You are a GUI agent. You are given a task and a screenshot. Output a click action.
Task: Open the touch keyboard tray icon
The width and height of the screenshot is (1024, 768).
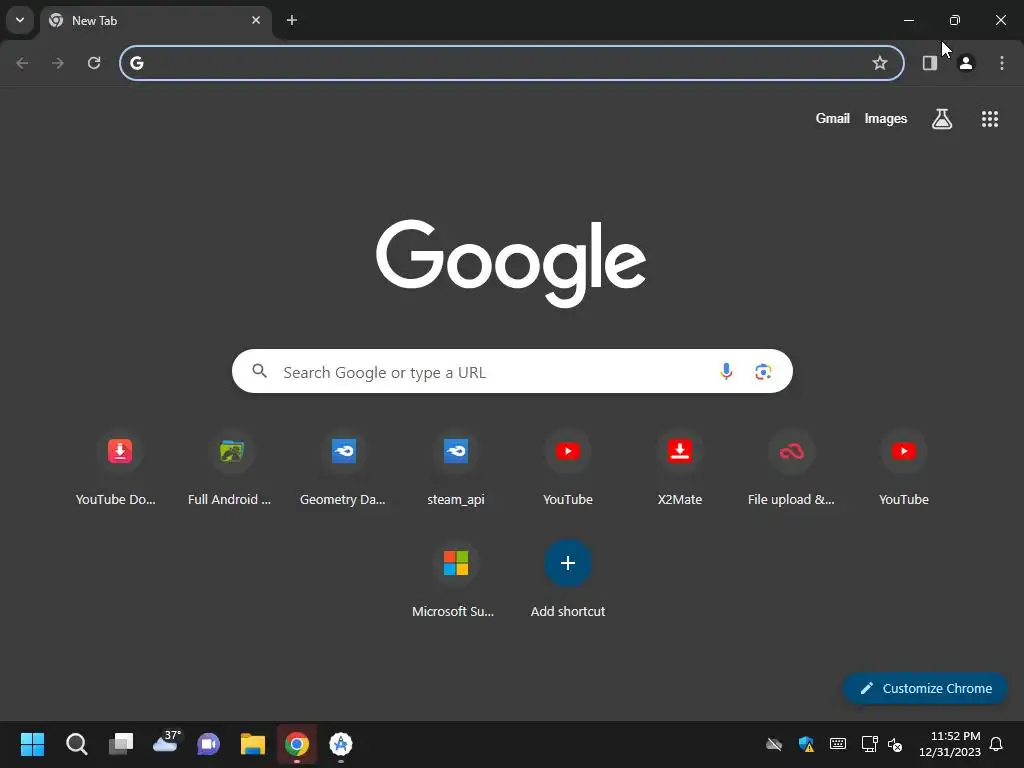[838, 744]
